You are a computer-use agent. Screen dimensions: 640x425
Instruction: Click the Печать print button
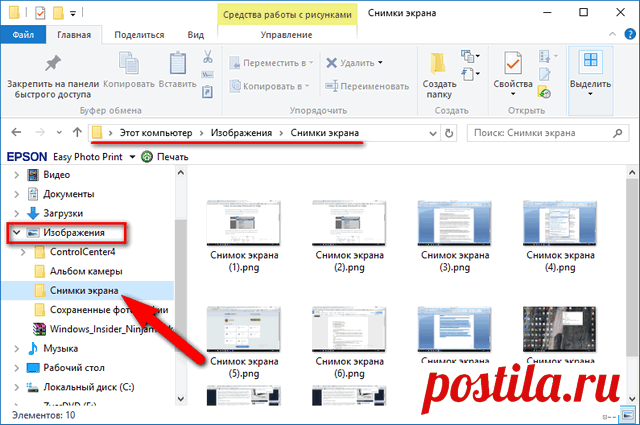pos(164,157)
